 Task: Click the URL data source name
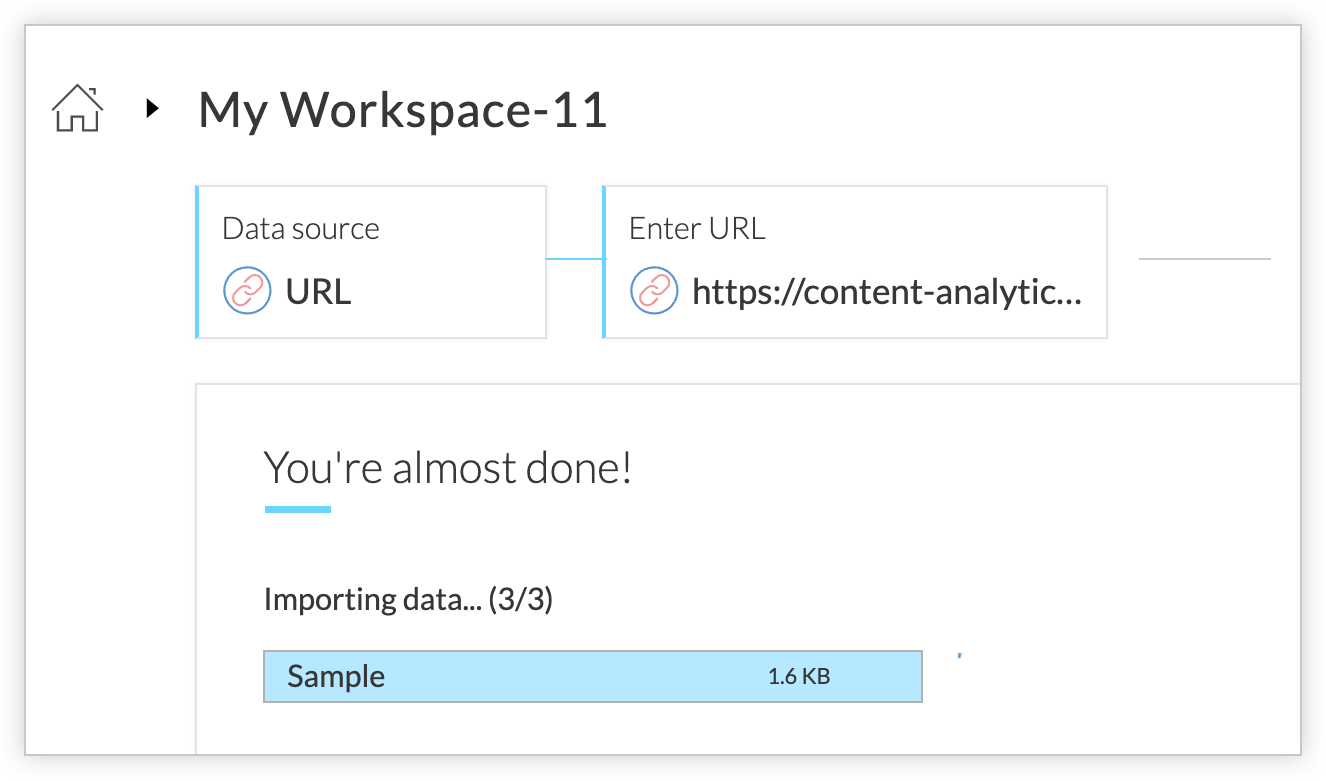pos(318,292)
